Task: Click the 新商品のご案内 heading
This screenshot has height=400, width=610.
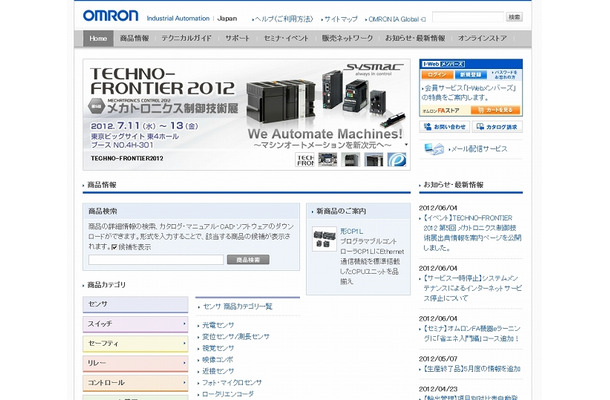Action: (341, 211)
